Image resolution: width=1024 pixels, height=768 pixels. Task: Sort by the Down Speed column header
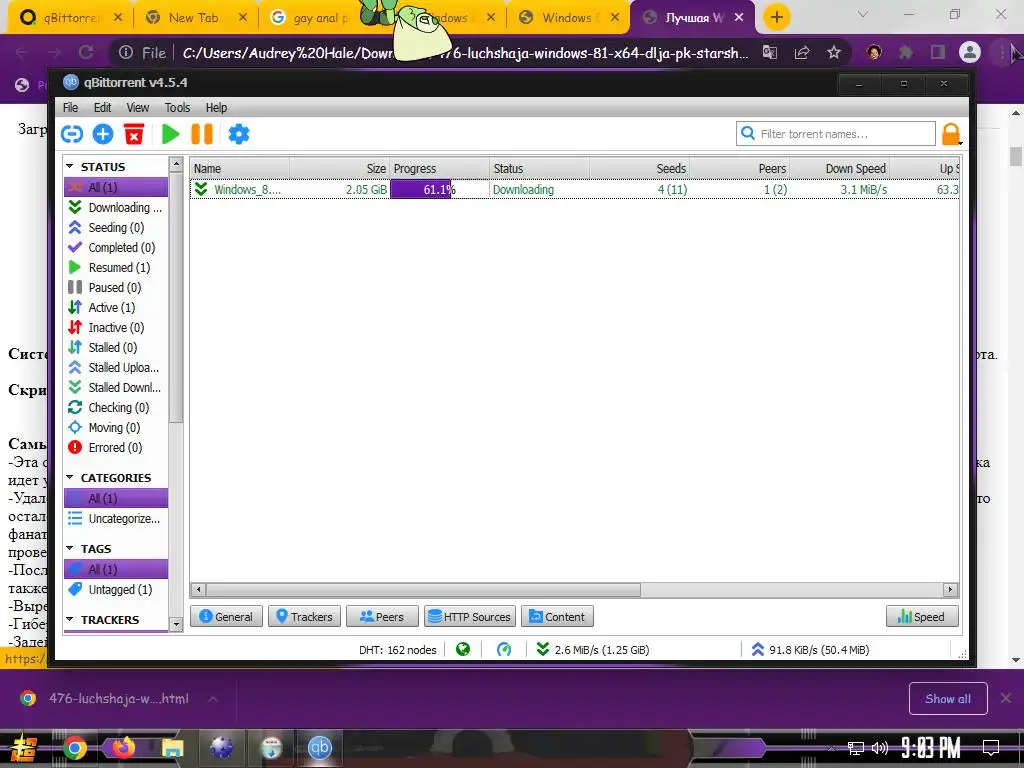click(x=840, y=168)
